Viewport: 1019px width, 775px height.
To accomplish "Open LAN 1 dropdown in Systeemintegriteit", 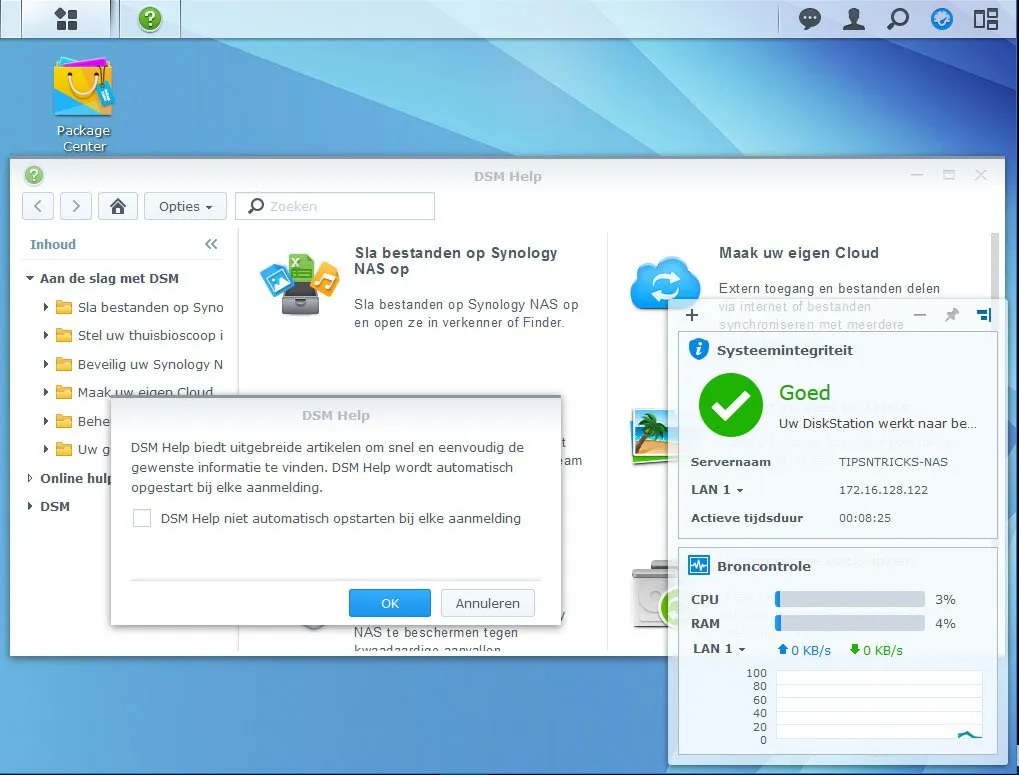I will coord(717,490).
